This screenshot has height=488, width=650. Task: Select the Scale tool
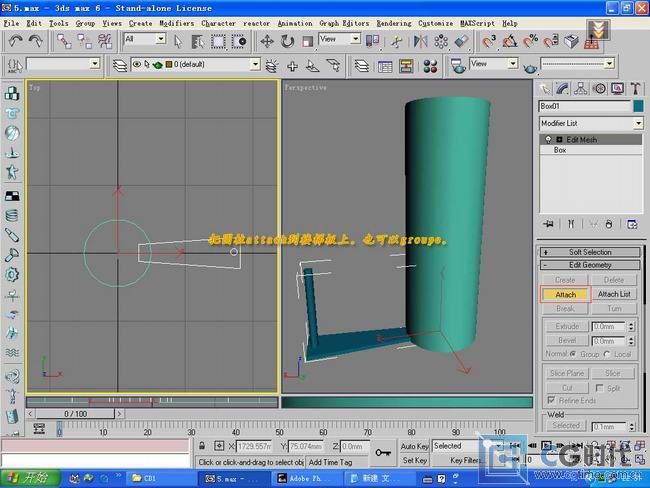tap(307, 41)
